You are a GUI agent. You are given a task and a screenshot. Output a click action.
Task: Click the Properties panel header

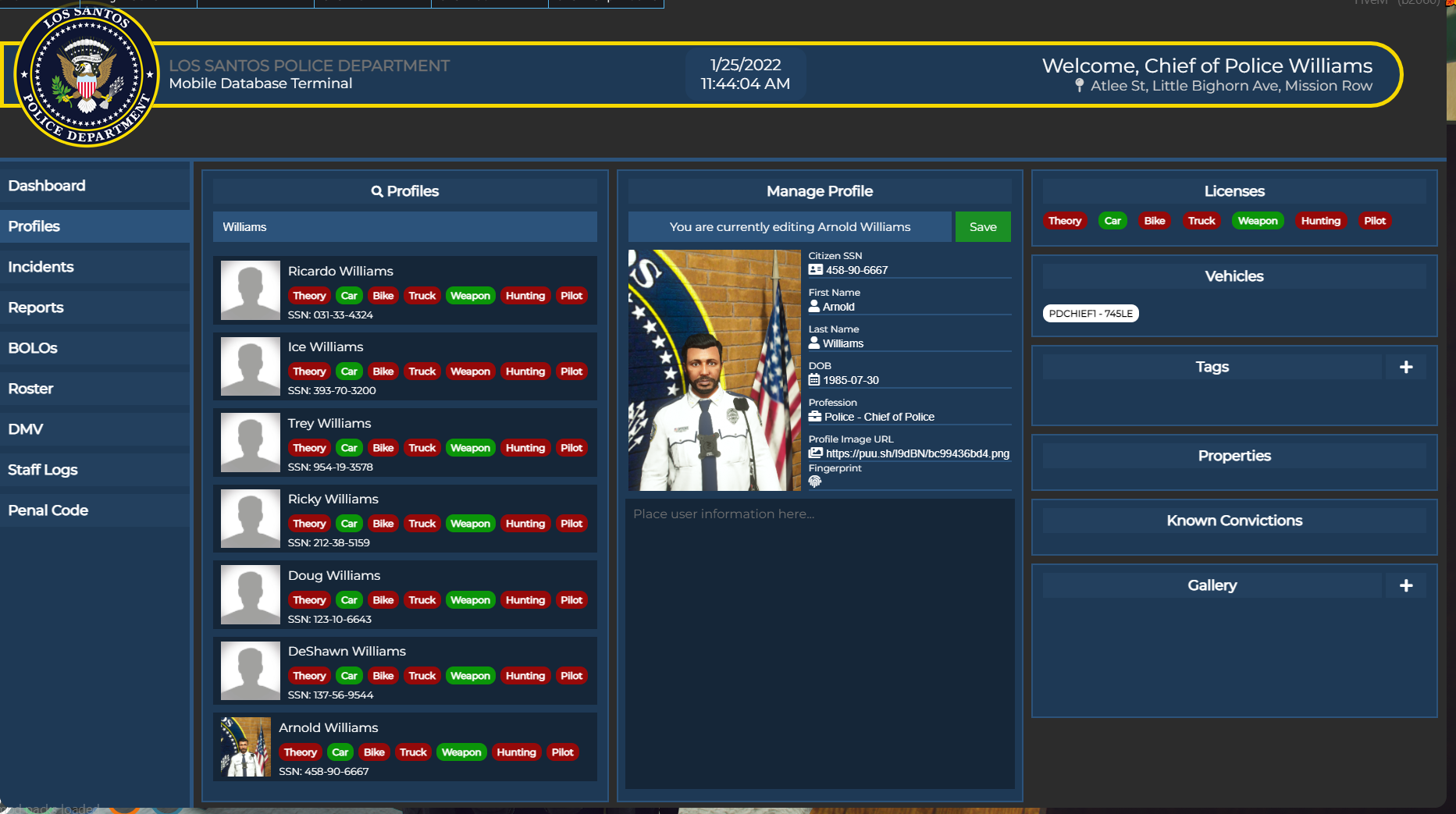[1234, 456]
